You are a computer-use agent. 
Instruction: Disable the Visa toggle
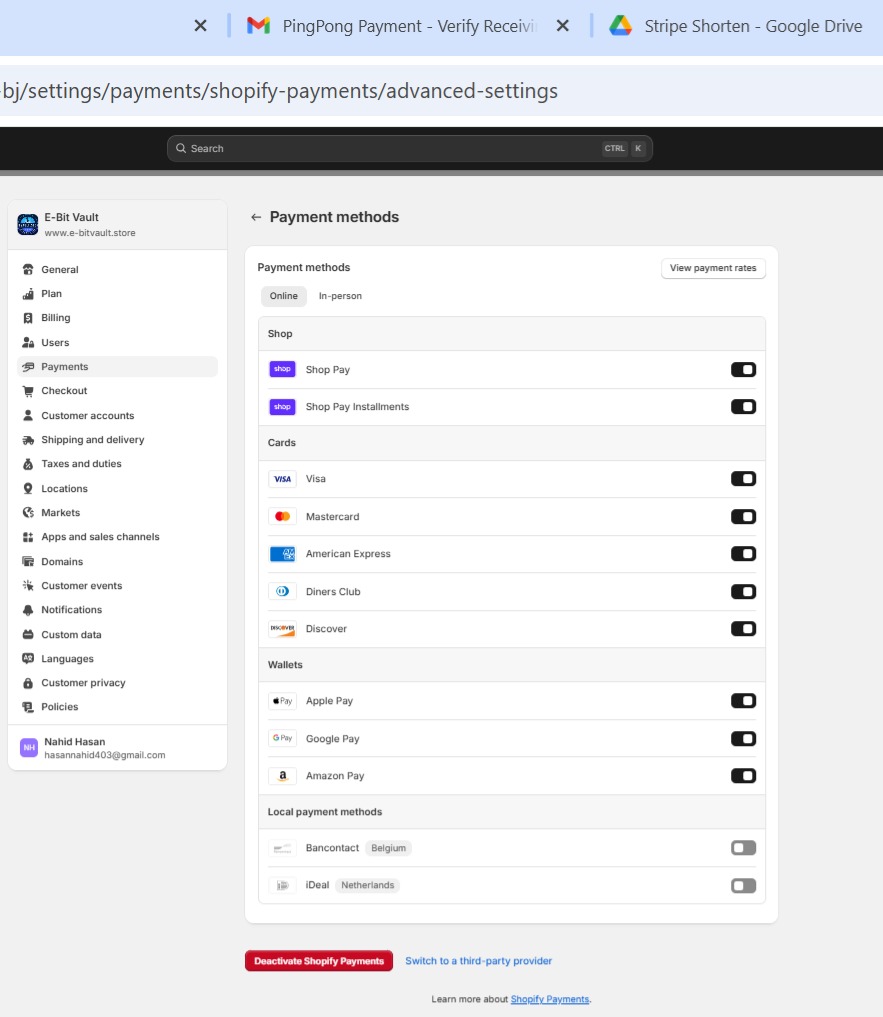(744, 479)
